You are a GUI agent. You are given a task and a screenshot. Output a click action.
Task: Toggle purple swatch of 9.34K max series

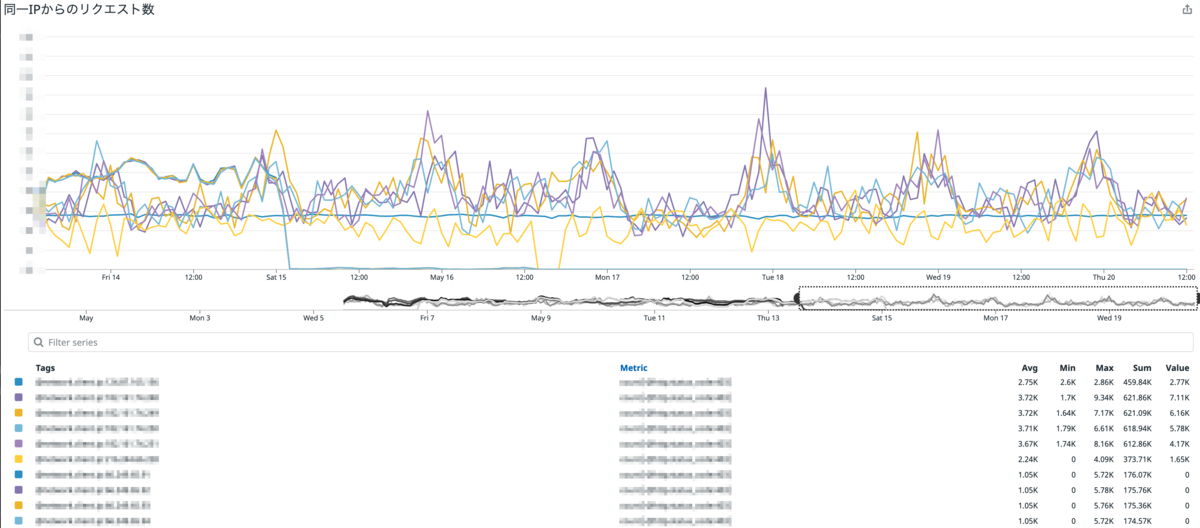pyautogui.click(x=18, y=397)
